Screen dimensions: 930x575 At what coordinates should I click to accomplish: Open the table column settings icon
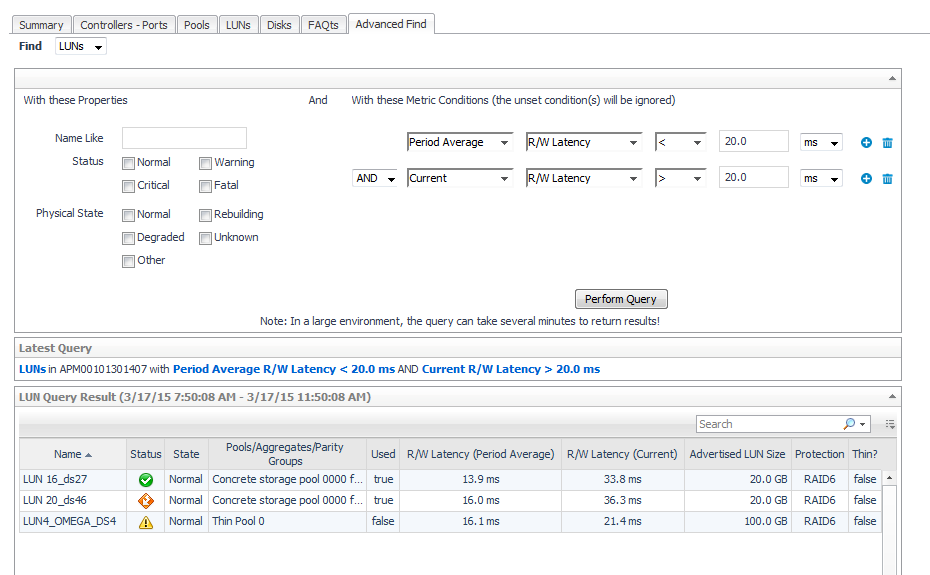click(890, 424)
